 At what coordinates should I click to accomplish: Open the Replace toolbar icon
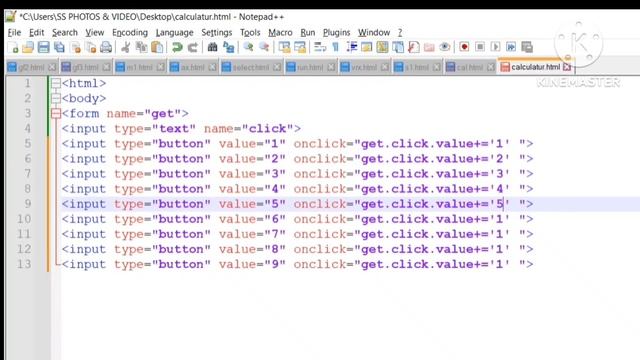tap(229, 47)
